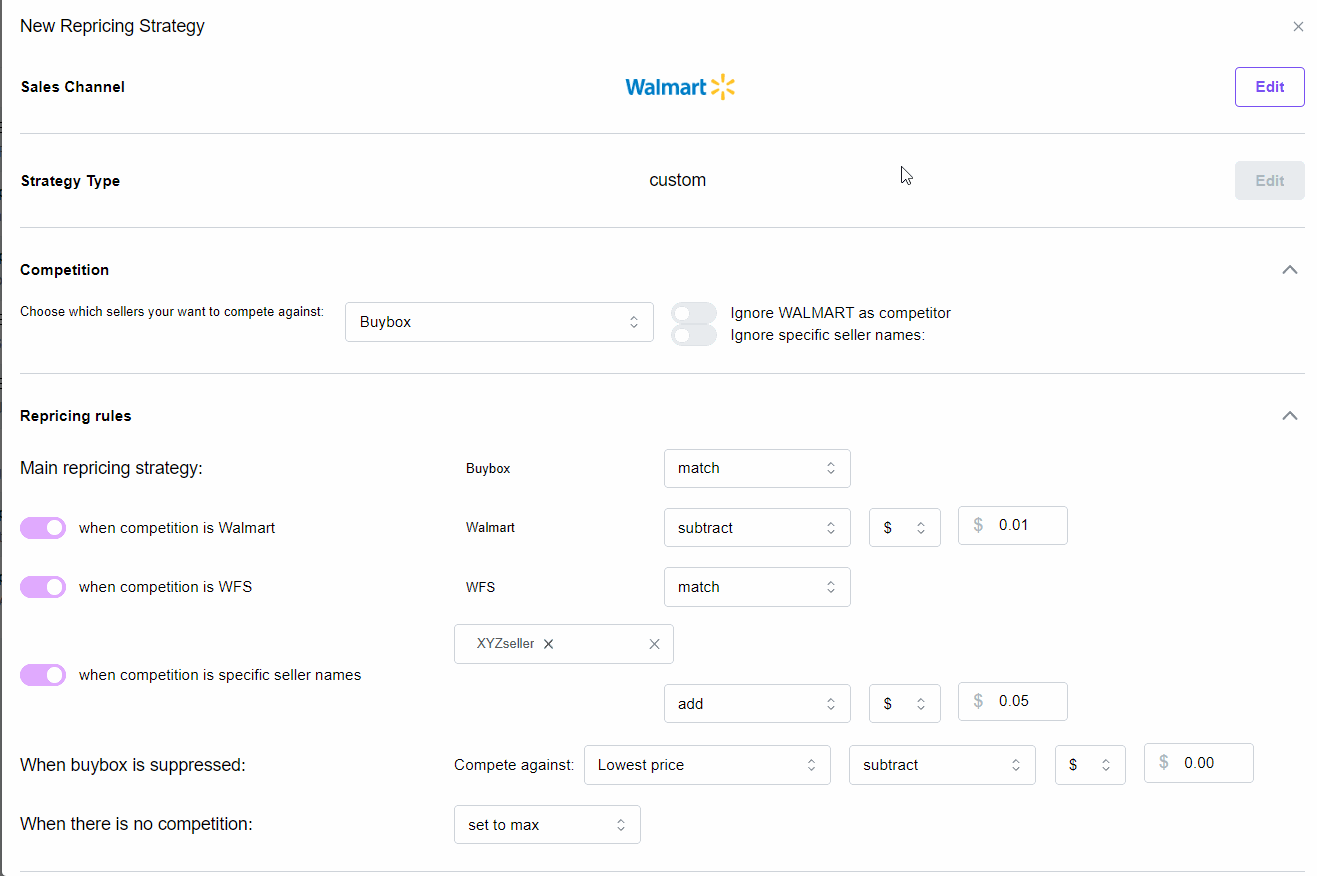The width and height of the screenshot is (1317, 876).
Task: Enable Ignore specific seller names switch
Action: 694,335
